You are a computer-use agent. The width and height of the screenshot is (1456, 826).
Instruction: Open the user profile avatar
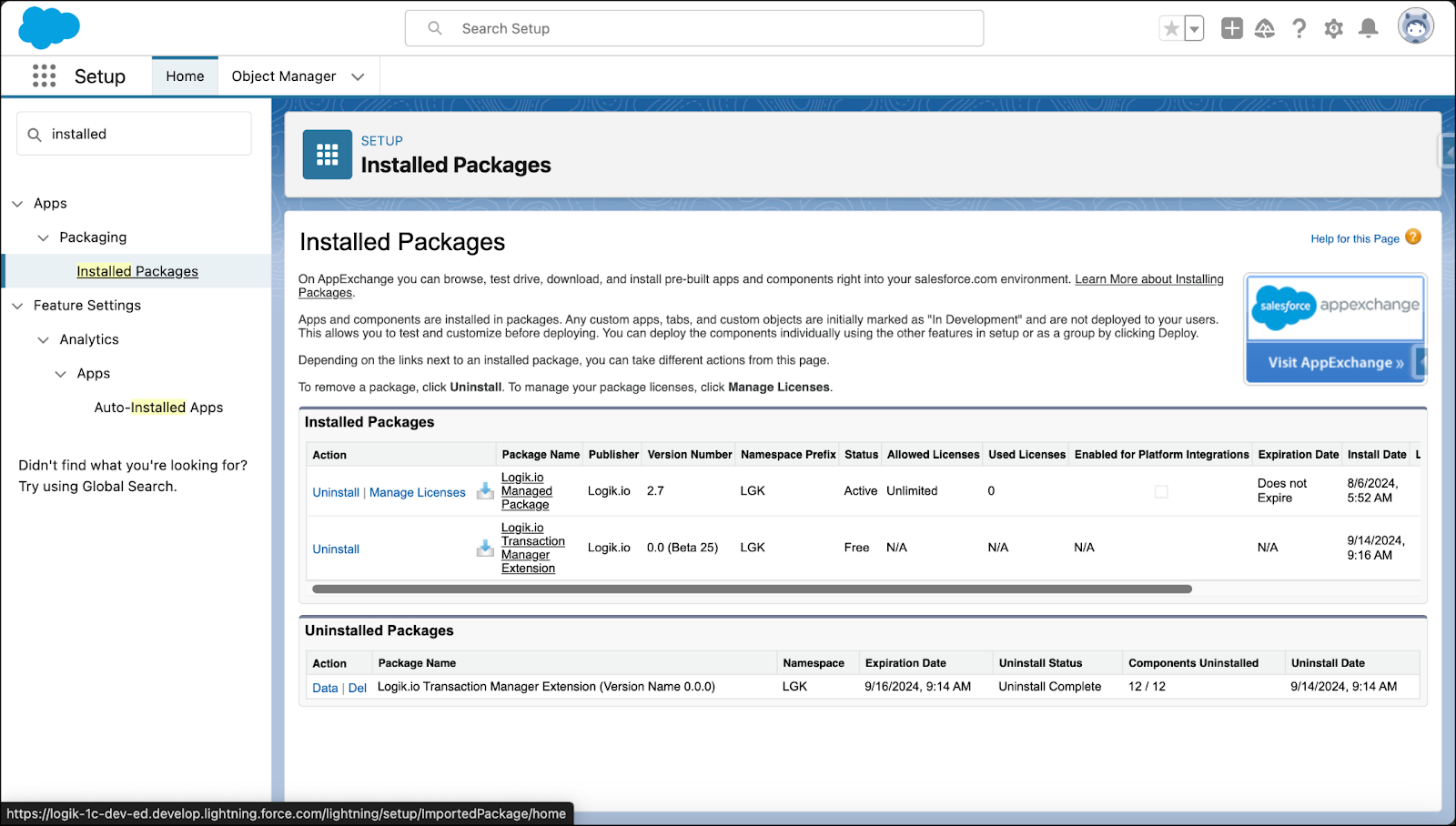[x=1415, y=26]
